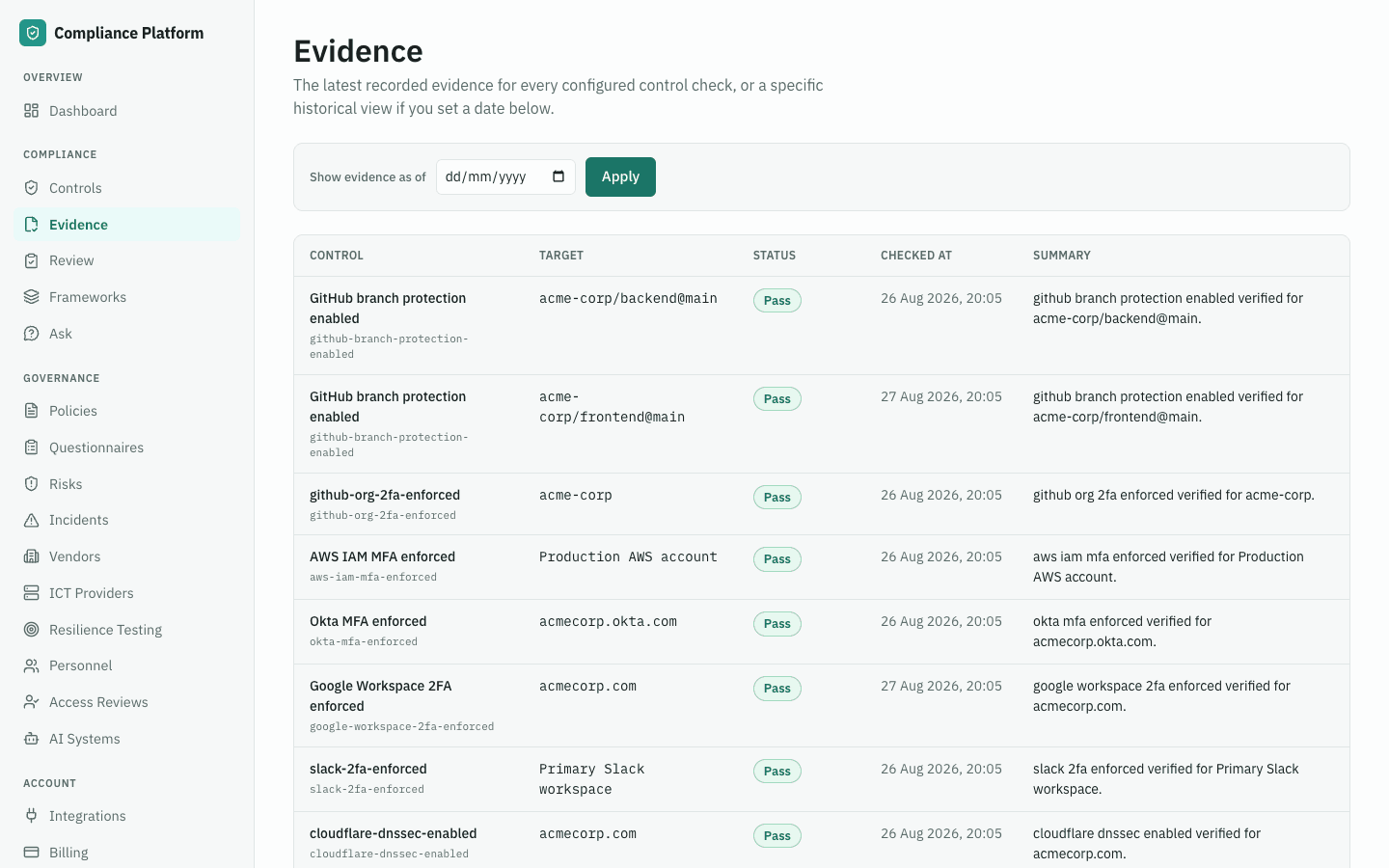The image size is (1389, 868).
Task: Click the Compliance Platform shield logo
Action: [x=33, y=33]
